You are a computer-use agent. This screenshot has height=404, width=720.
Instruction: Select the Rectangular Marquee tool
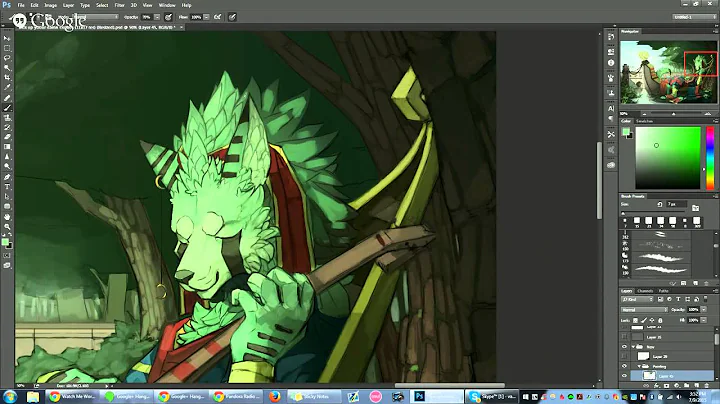click(7, 48)
